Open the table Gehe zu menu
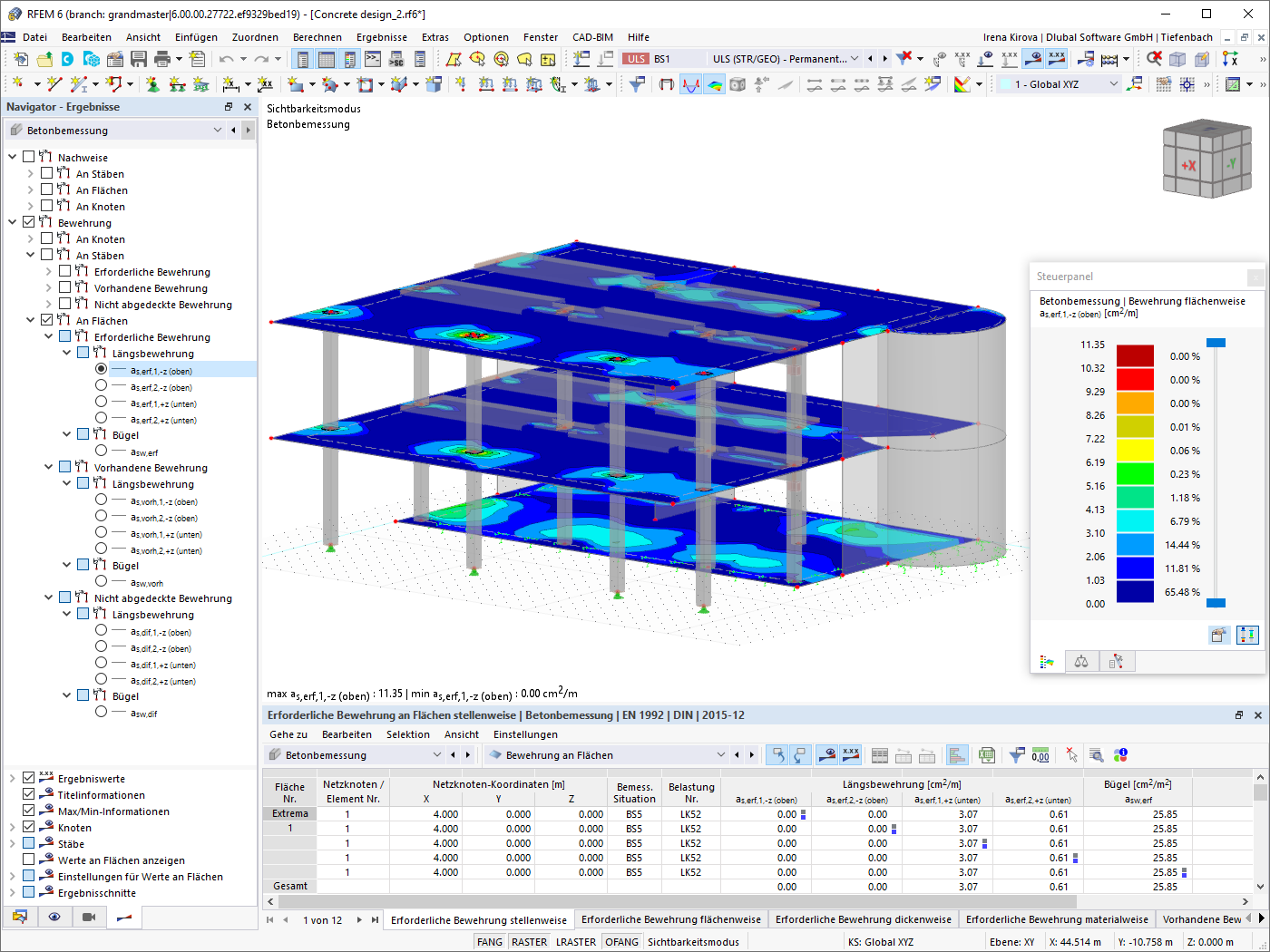The height and width of the screenshot is (952, 1270). point(288,734)
